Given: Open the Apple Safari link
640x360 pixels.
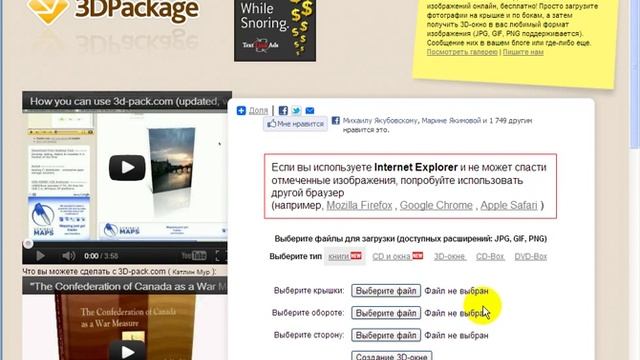Looking at the screenshot, I should coord(509,205).
